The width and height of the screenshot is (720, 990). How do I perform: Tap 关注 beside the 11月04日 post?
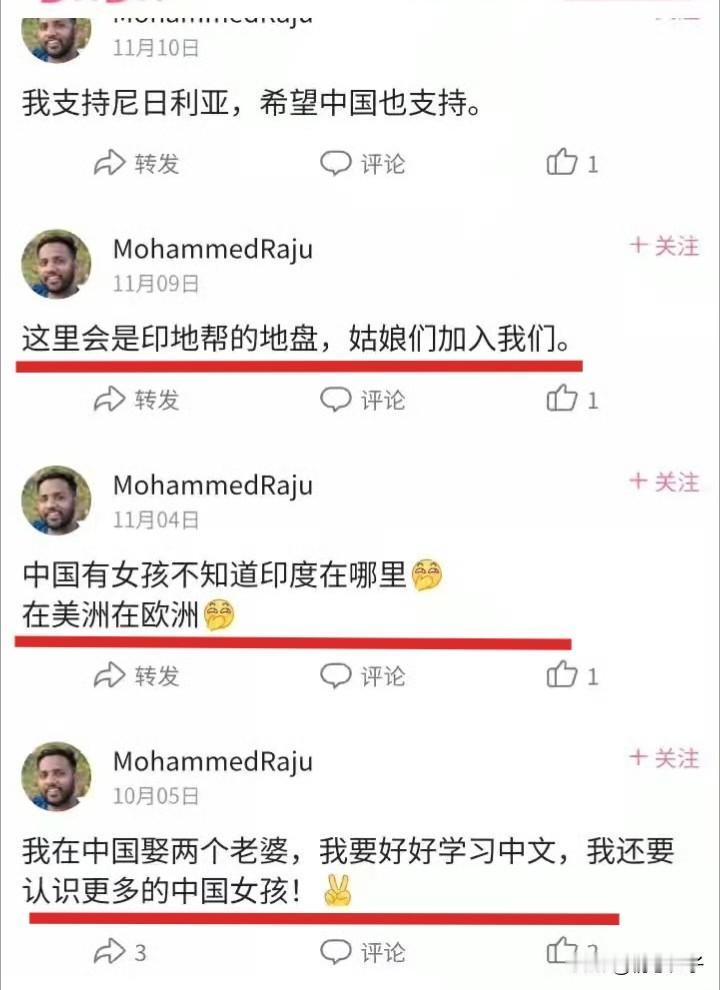(x=664, y=482)
